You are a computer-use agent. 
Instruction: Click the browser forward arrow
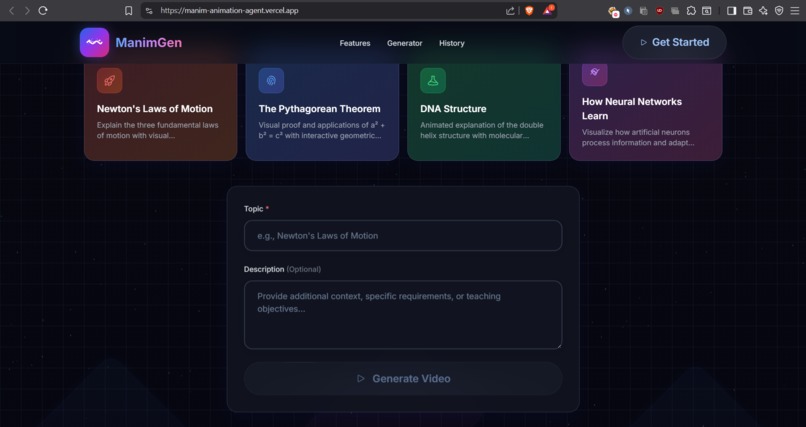click(x=27, y=10)
